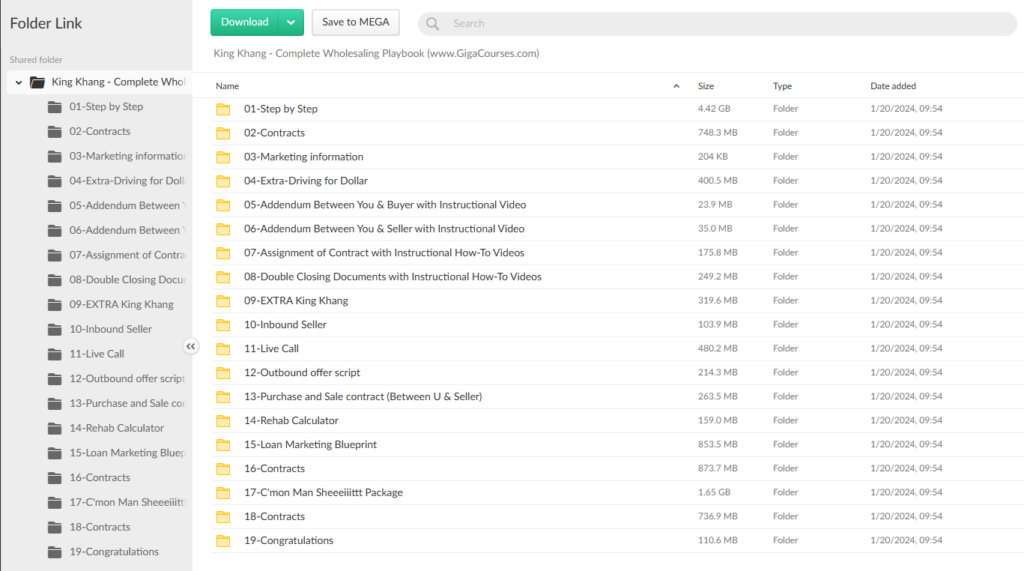This screenshot has height=571, width=1024.
Task: Click the yellow folder icon beside 14-Rehab Calculator
Action: pyautogui.click(x=223, y=421)
